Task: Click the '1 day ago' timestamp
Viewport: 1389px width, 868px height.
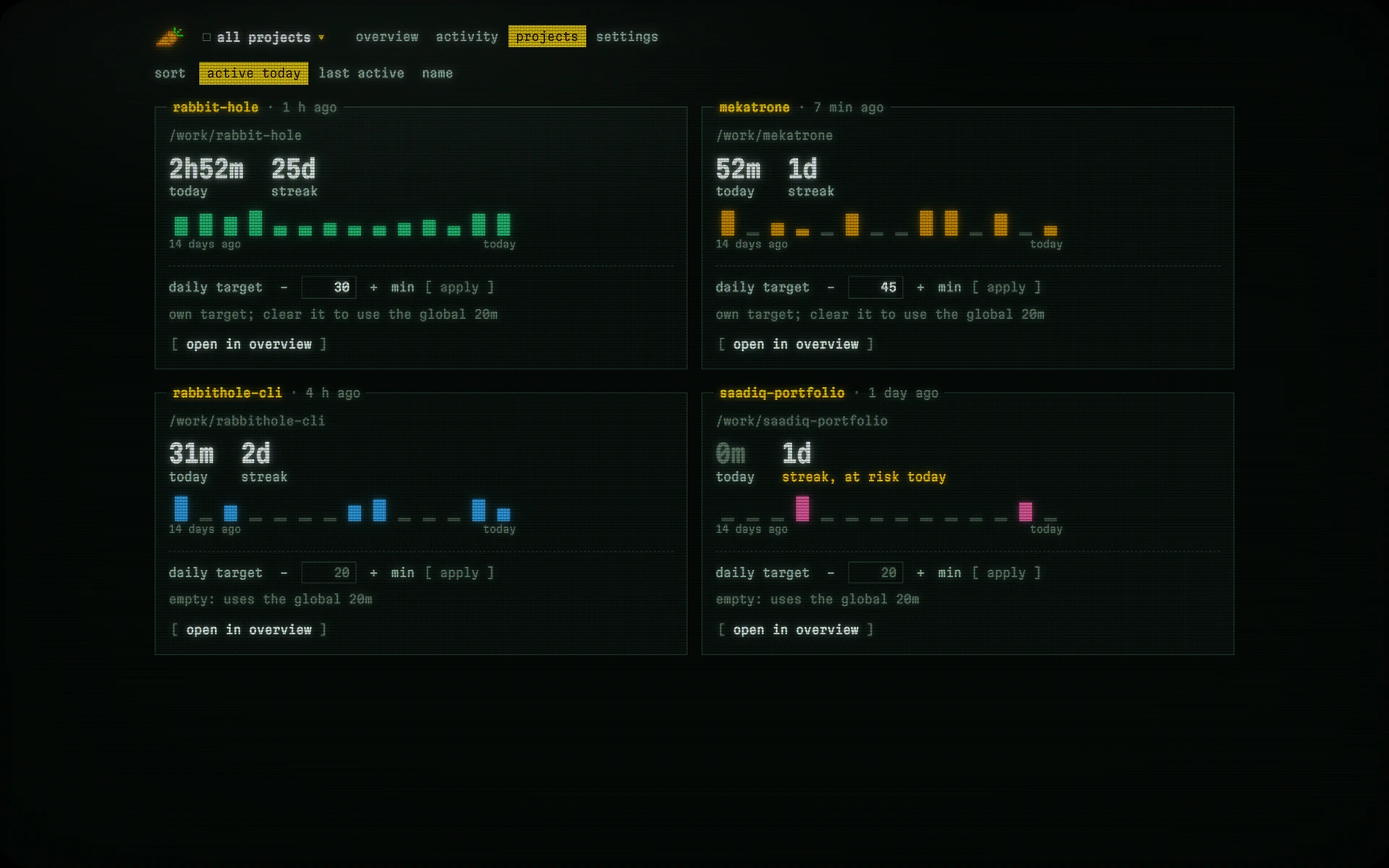Action: click(x=904, y=393)
